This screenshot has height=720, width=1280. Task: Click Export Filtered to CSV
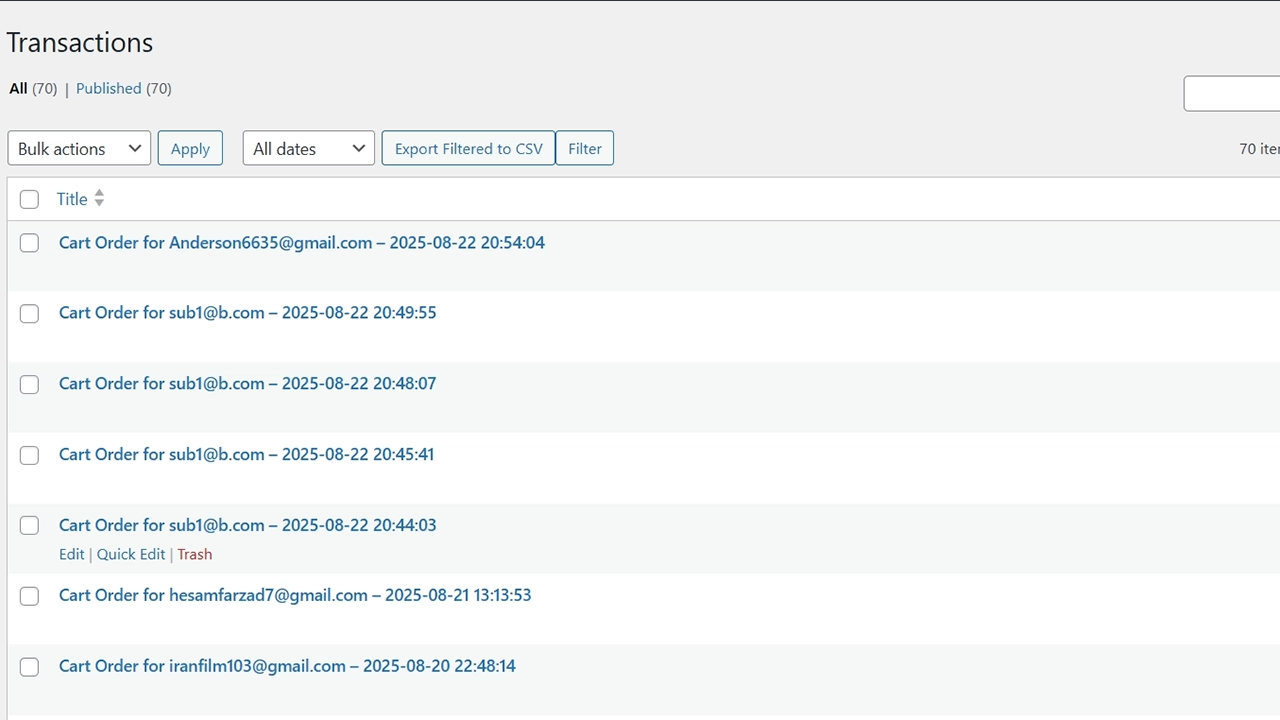tap(468, 148)
